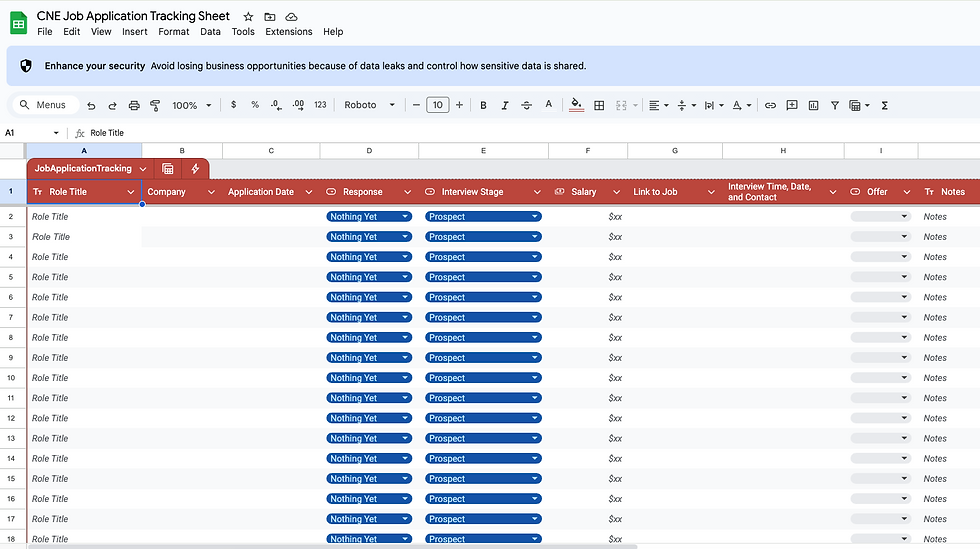This screenshot has height=549, width=980.
Task: Click the insert chart icon
Action: (x=813, y=105)
